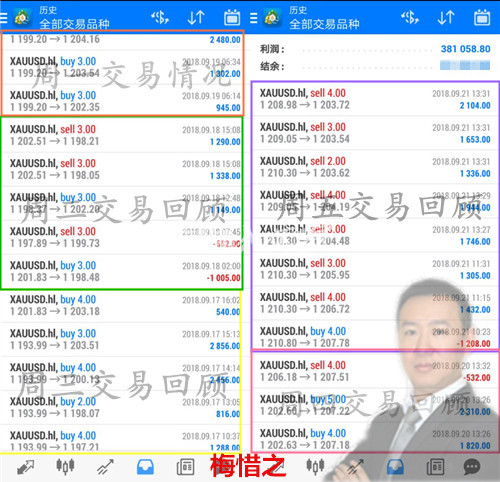Open the News tab in left bottom bar
The height and width of the screenshot is (482, 500).
click(185, 467)
